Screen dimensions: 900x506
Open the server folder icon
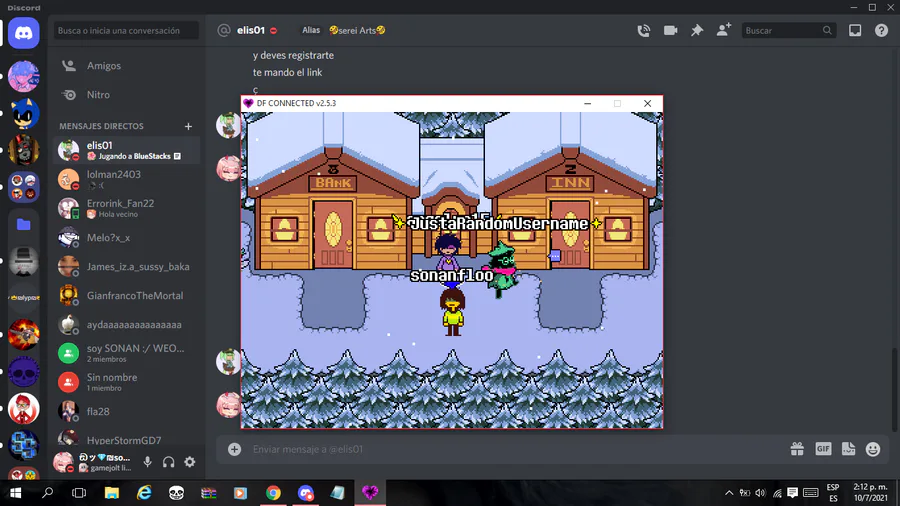[x=24, y=224]
